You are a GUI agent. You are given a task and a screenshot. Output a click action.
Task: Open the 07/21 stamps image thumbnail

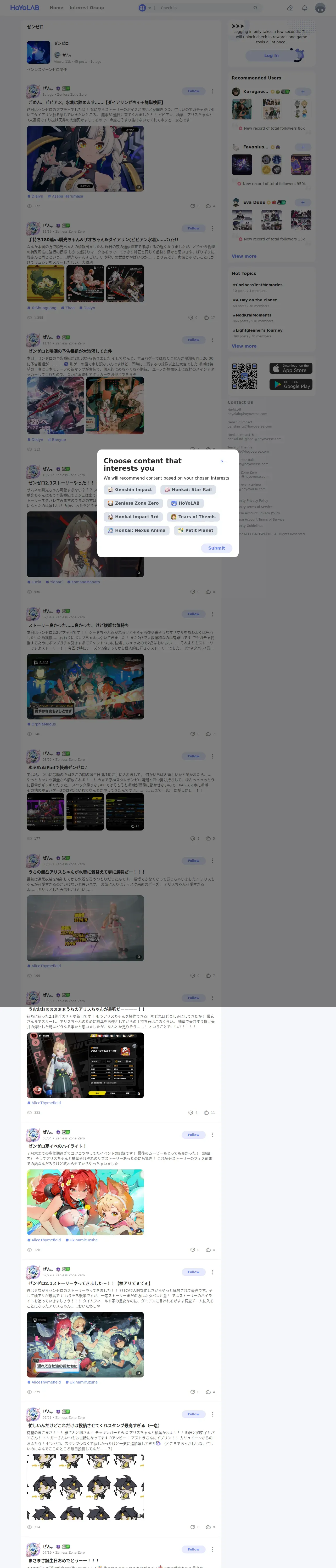(x=85, y=1487)
